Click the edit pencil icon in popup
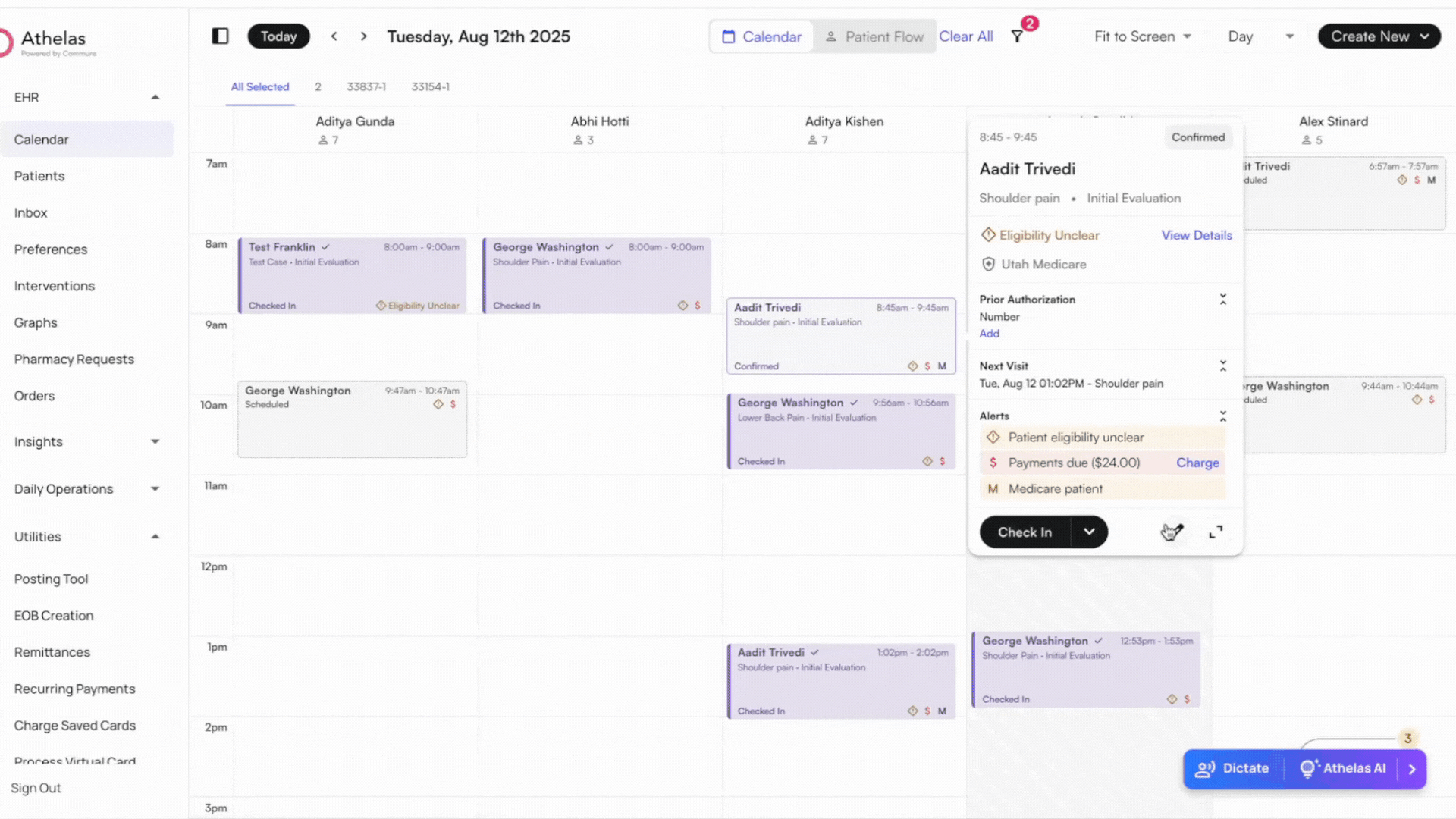 [1174, 532]
